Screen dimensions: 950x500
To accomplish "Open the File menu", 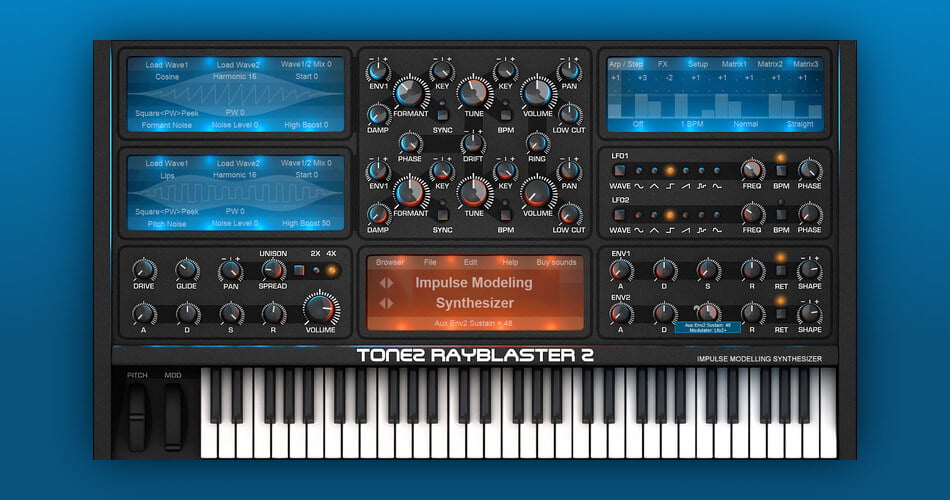I will (x=430, y=262).
